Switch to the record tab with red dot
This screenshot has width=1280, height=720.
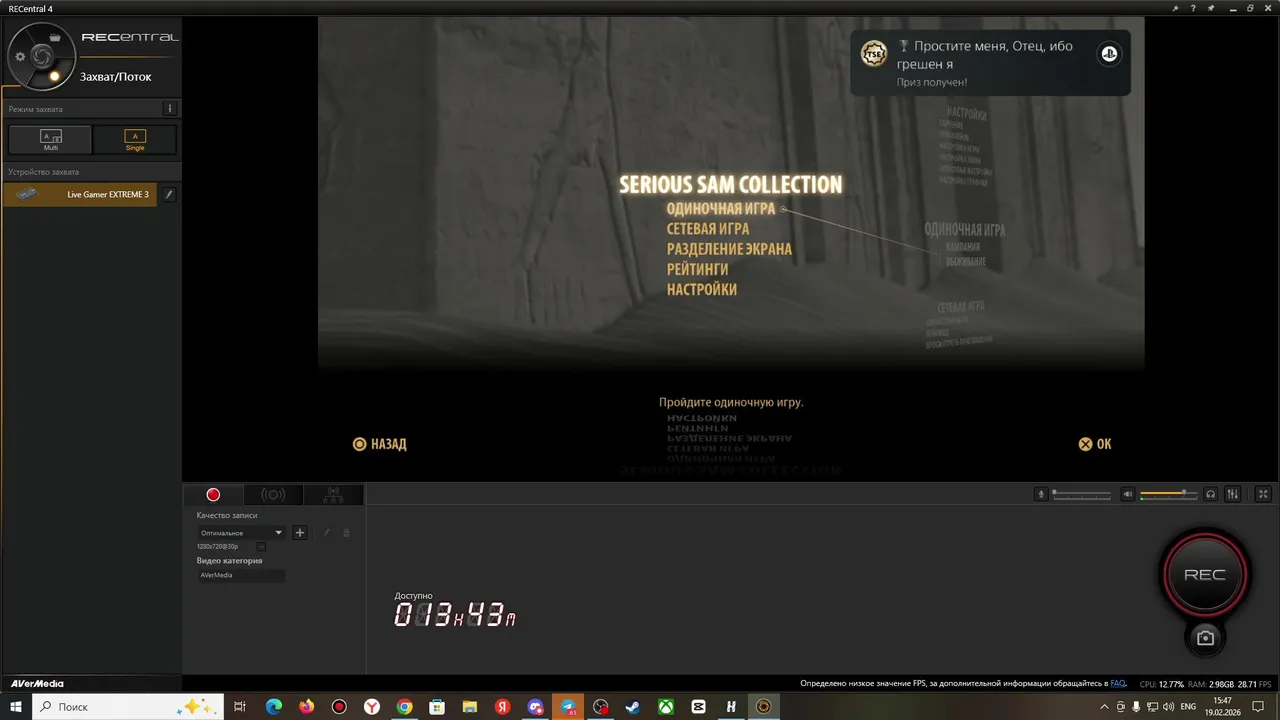pos(213,494)
